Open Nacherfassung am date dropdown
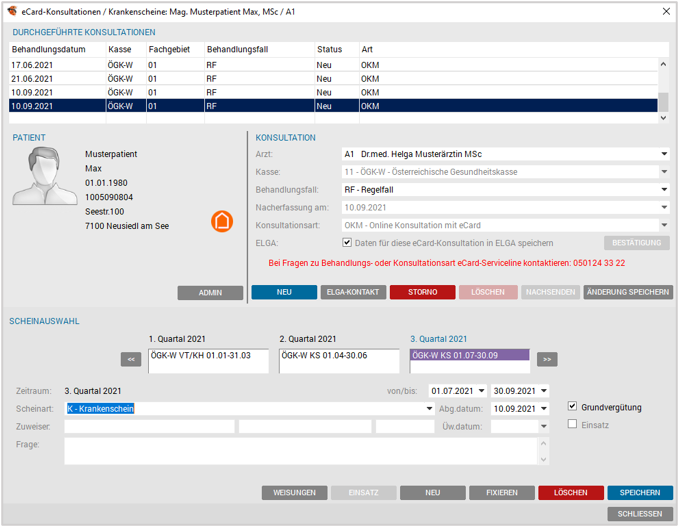Screen dimensions: 679x527 [x=664, y=207]
